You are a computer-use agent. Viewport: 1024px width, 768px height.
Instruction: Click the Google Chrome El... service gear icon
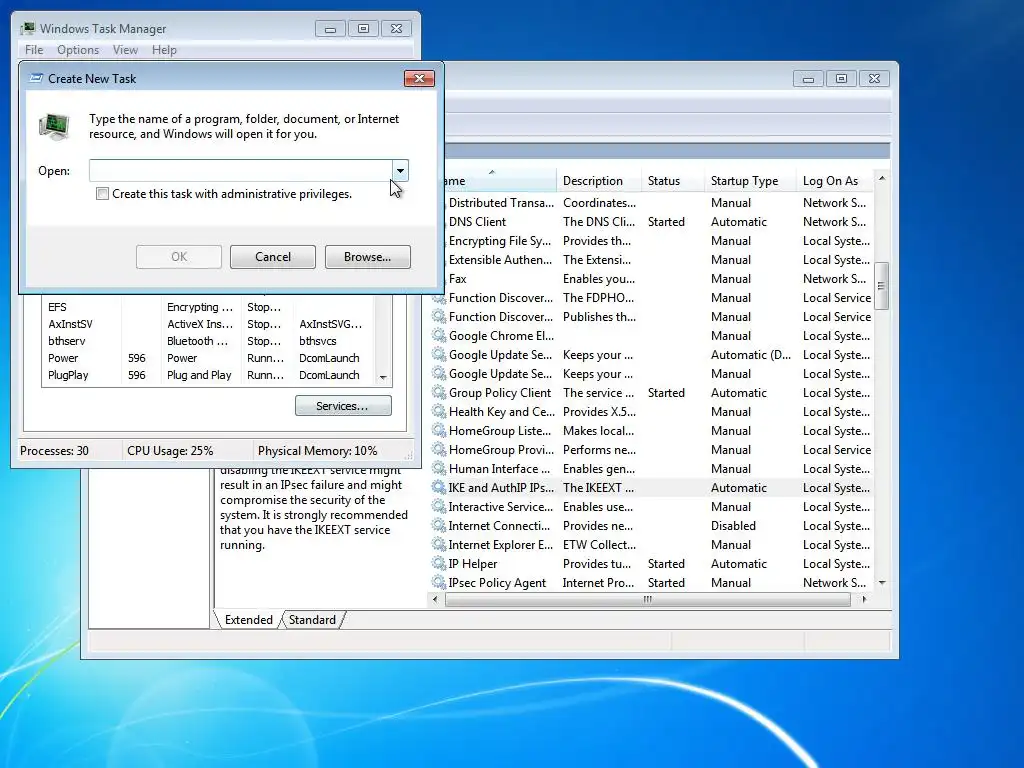tap(439, 336)
